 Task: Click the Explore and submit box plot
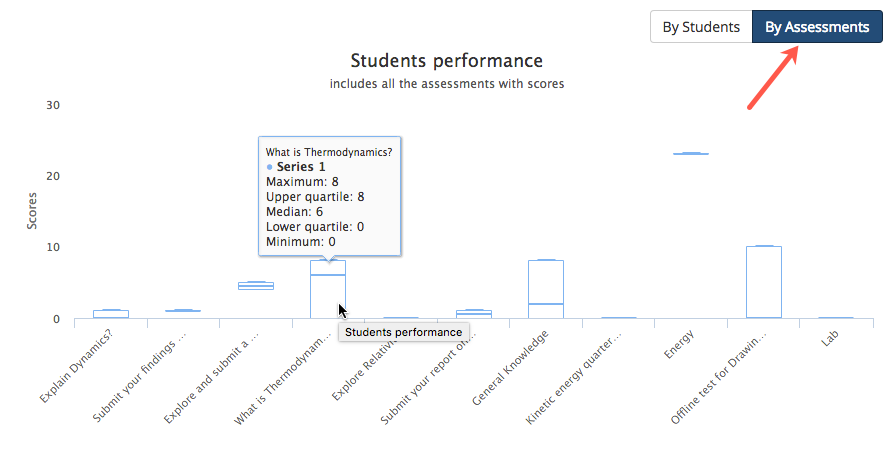[x=256, y=286]
